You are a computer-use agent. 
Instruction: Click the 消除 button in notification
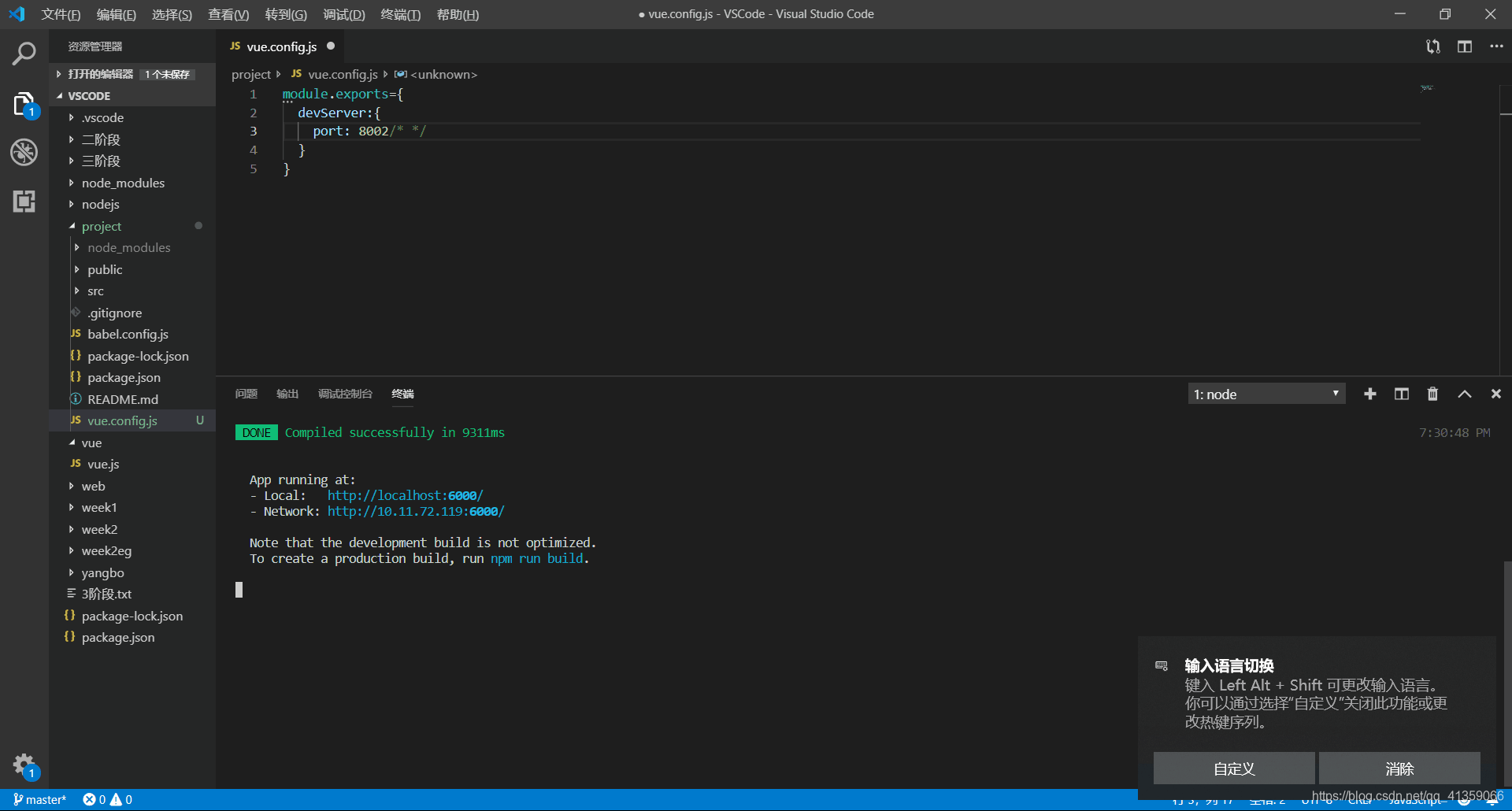pos(1399,768)
